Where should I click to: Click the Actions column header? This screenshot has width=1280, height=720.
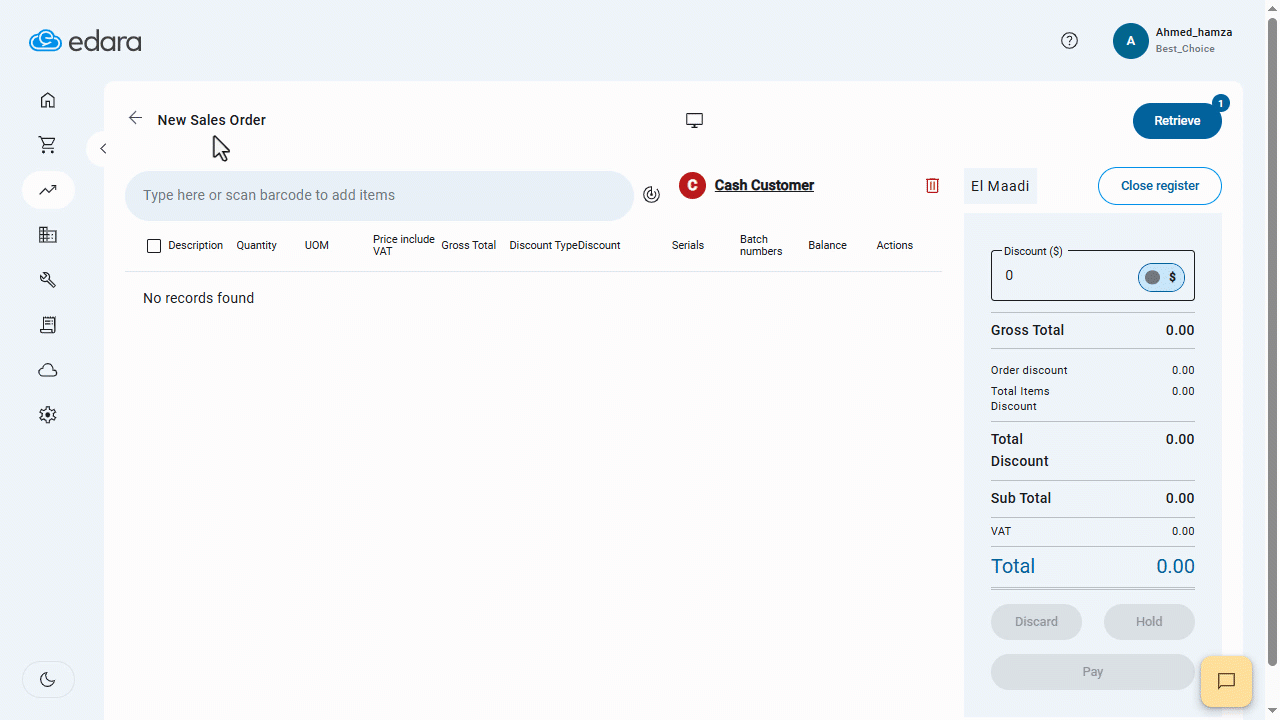tap(895, 245)
